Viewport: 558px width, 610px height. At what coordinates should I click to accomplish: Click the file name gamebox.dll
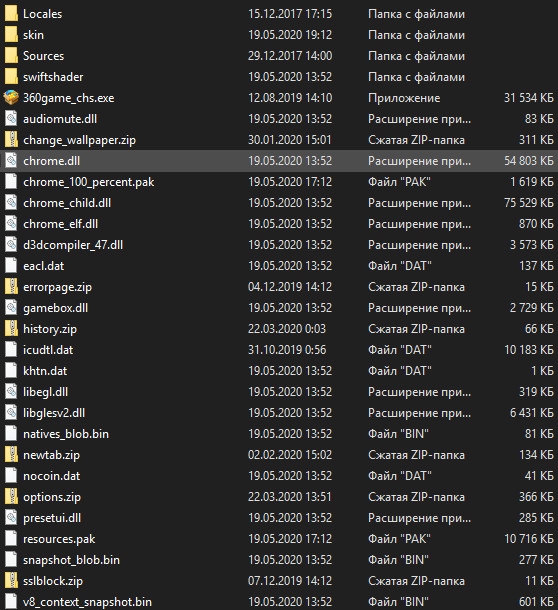click(x=55, y=308)
